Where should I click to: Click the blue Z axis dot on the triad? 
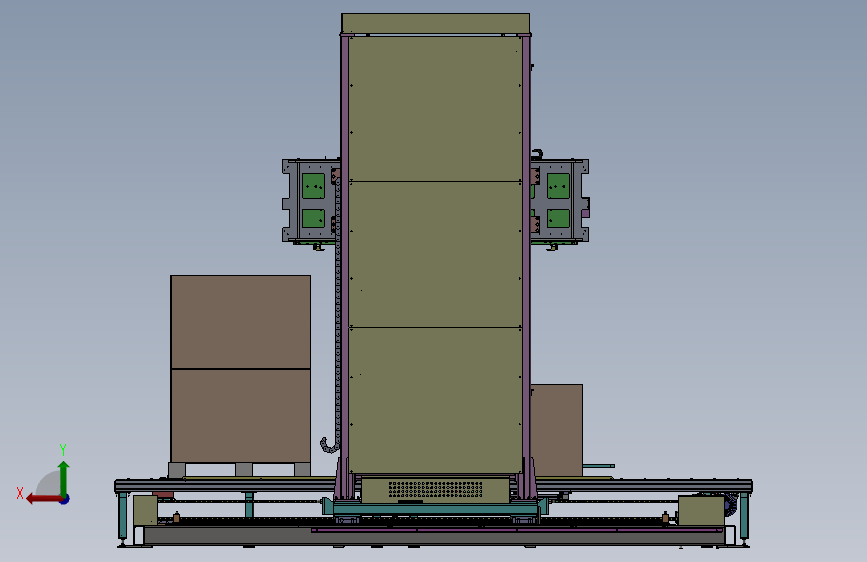pos(65,499)
